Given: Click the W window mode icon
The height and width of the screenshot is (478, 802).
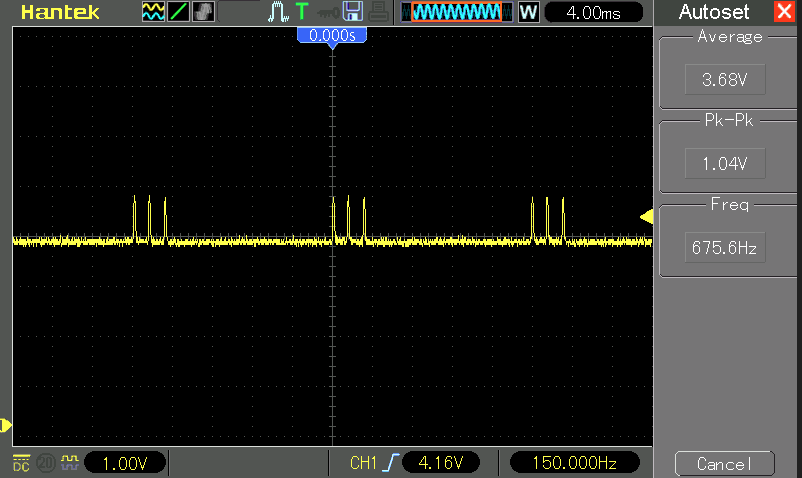Looking at the screenshot, I should [x=528, y=13].
